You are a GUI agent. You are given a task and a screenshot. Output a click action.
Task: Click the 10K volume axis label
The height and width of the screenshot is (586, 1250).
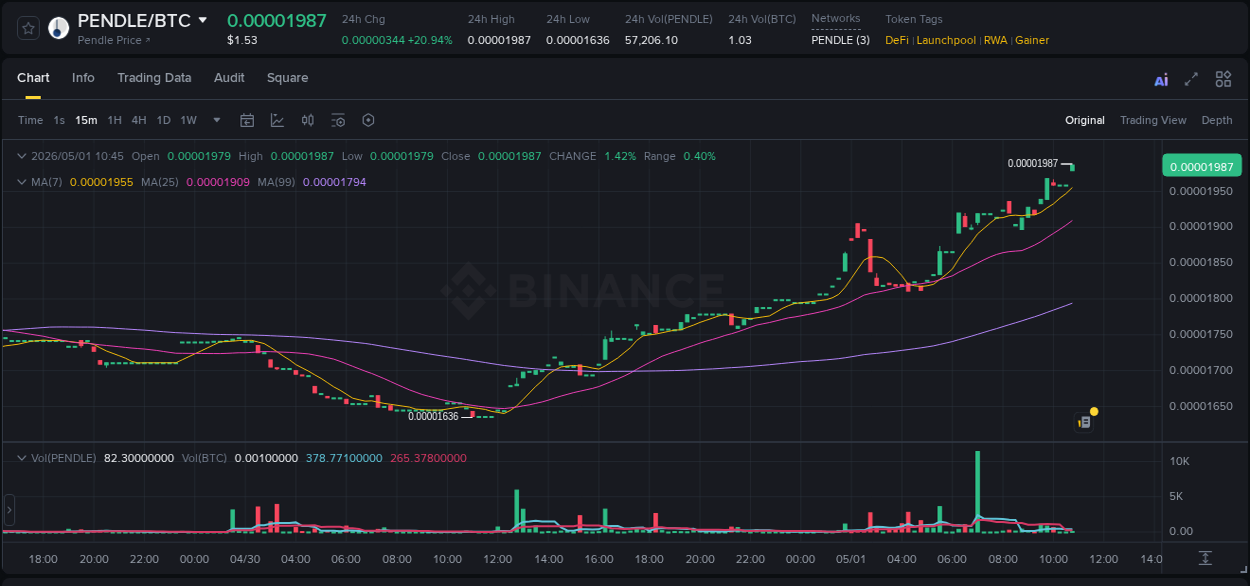(1179, 461)
